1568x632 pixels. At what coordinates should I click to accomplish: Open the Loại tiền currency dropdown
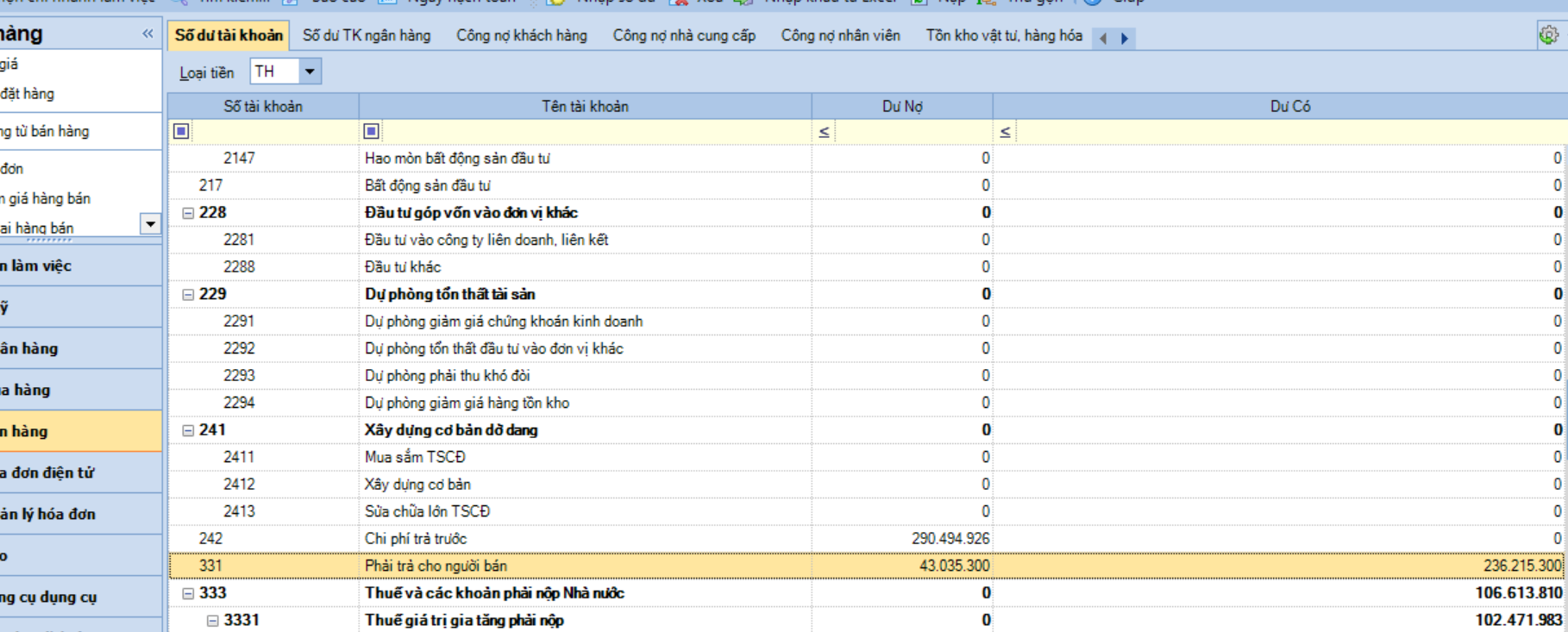click(x=310, y=72)
